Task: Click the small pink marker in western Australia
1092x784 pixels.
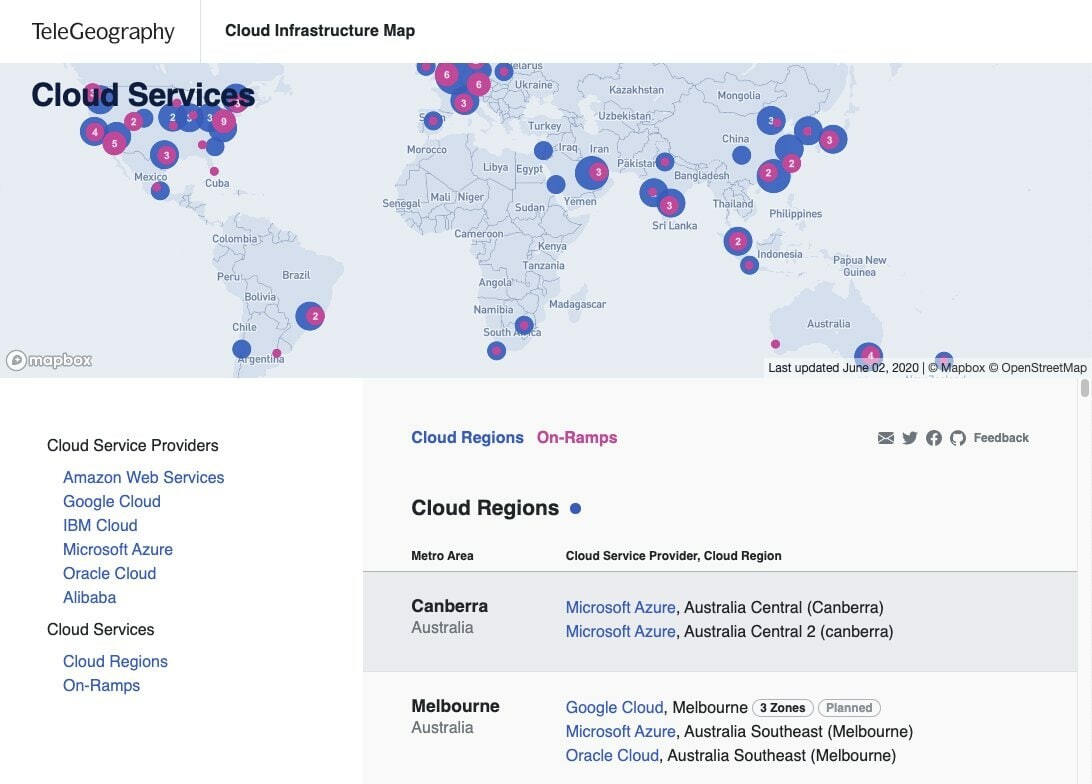Action: tap(775, 344)
